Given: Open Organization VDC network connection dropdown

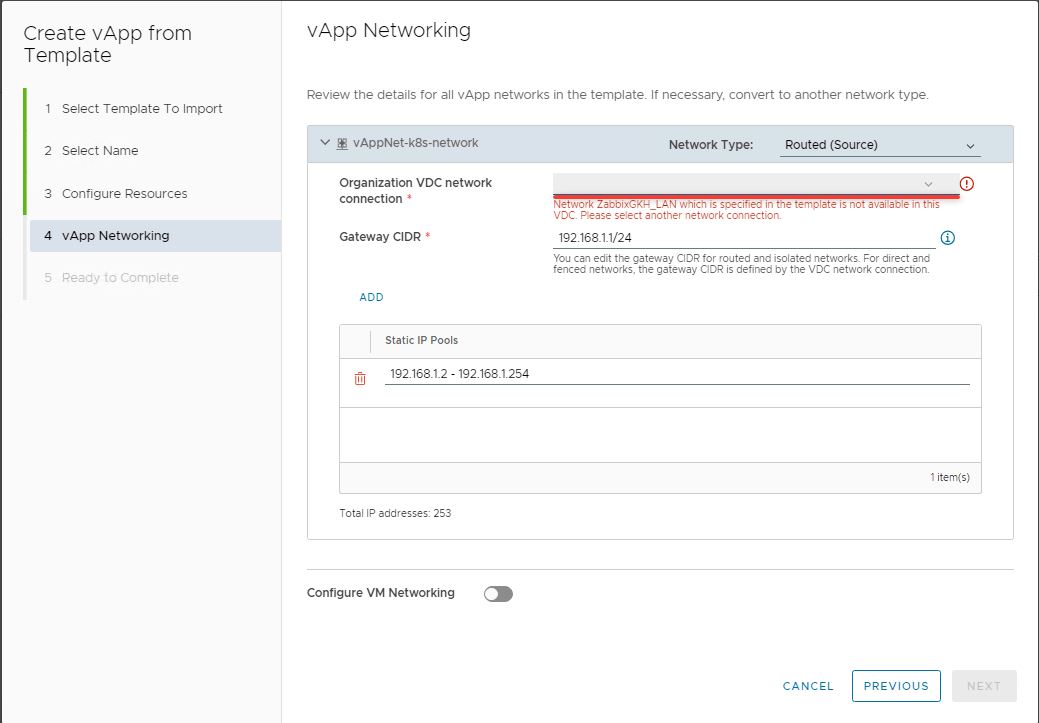Looking at the screenshot, I should [x=755, y=184].
